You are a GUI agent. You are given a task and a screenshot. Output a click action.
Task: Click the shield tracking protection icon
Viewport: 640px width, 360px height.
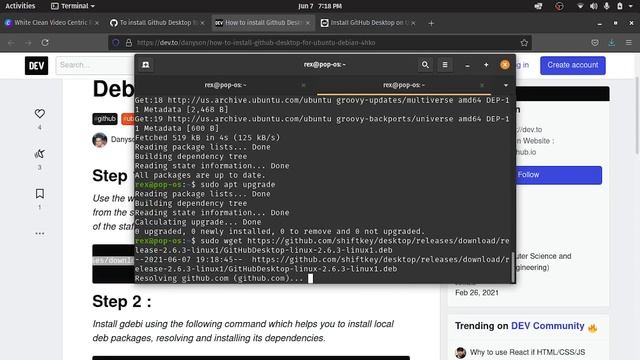point(116,42)
